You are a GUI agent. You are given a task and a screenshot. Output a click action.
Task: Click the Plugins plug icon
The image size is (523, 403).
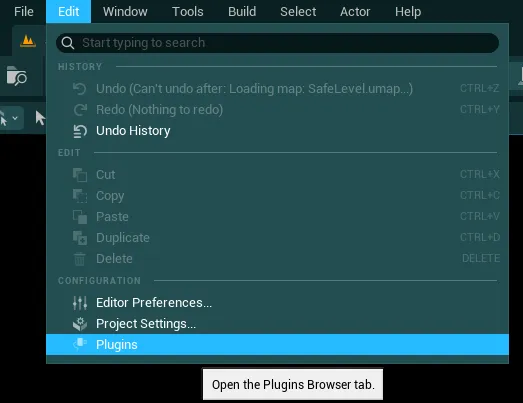pos(80,344)
